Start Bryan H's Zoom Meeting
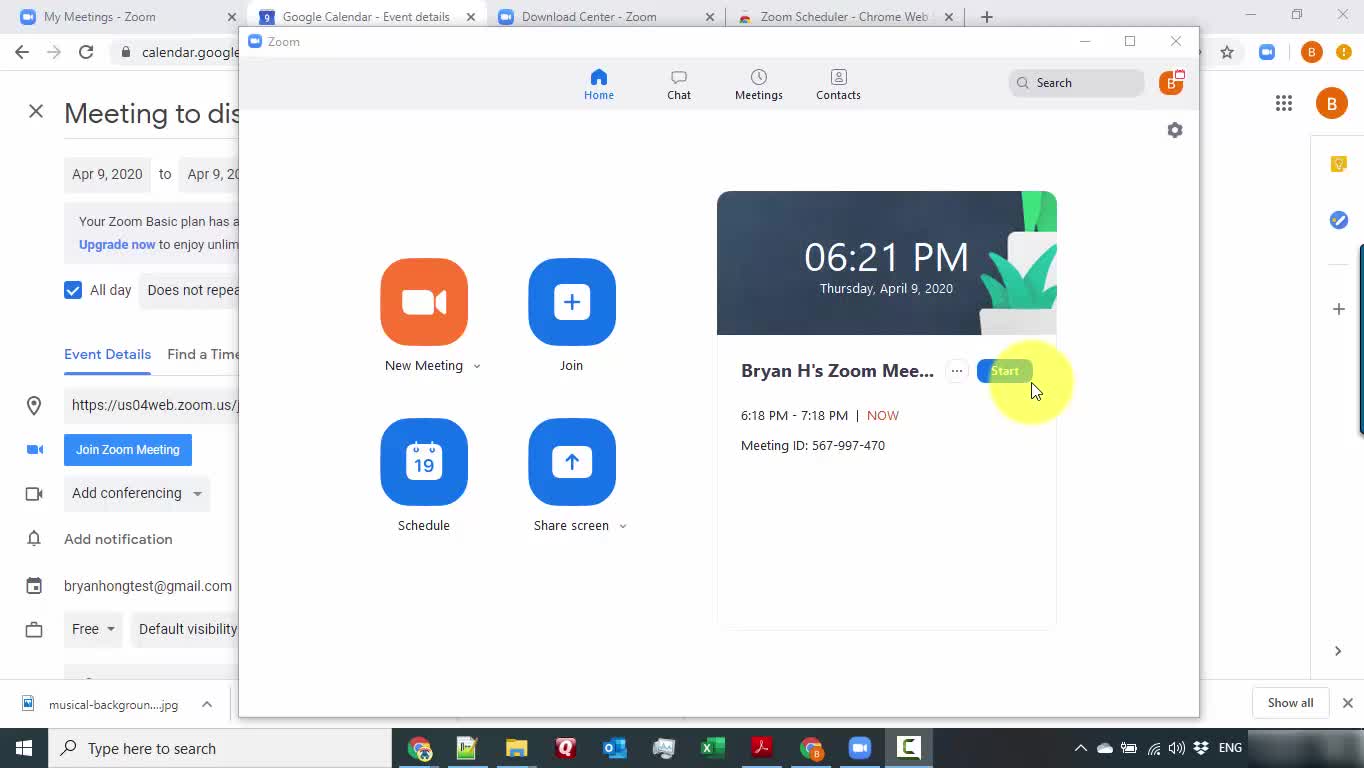 1004,371
